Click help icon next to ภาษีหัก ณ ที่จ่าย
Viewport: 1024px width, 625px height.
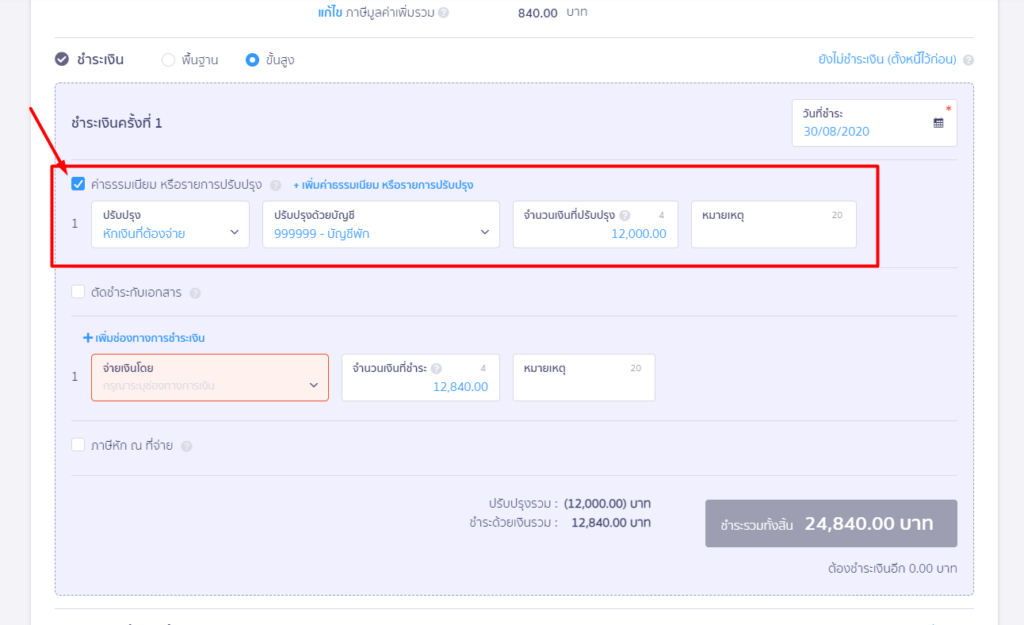point(186,447)
